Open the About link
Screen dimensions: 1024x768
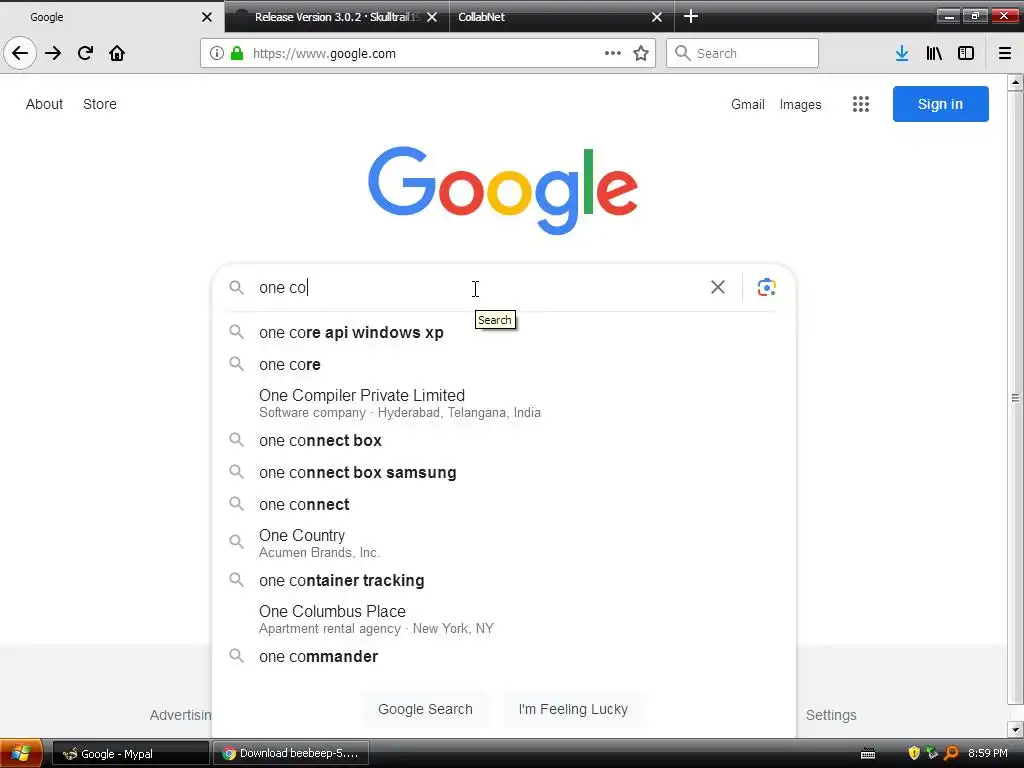[44, 104]
